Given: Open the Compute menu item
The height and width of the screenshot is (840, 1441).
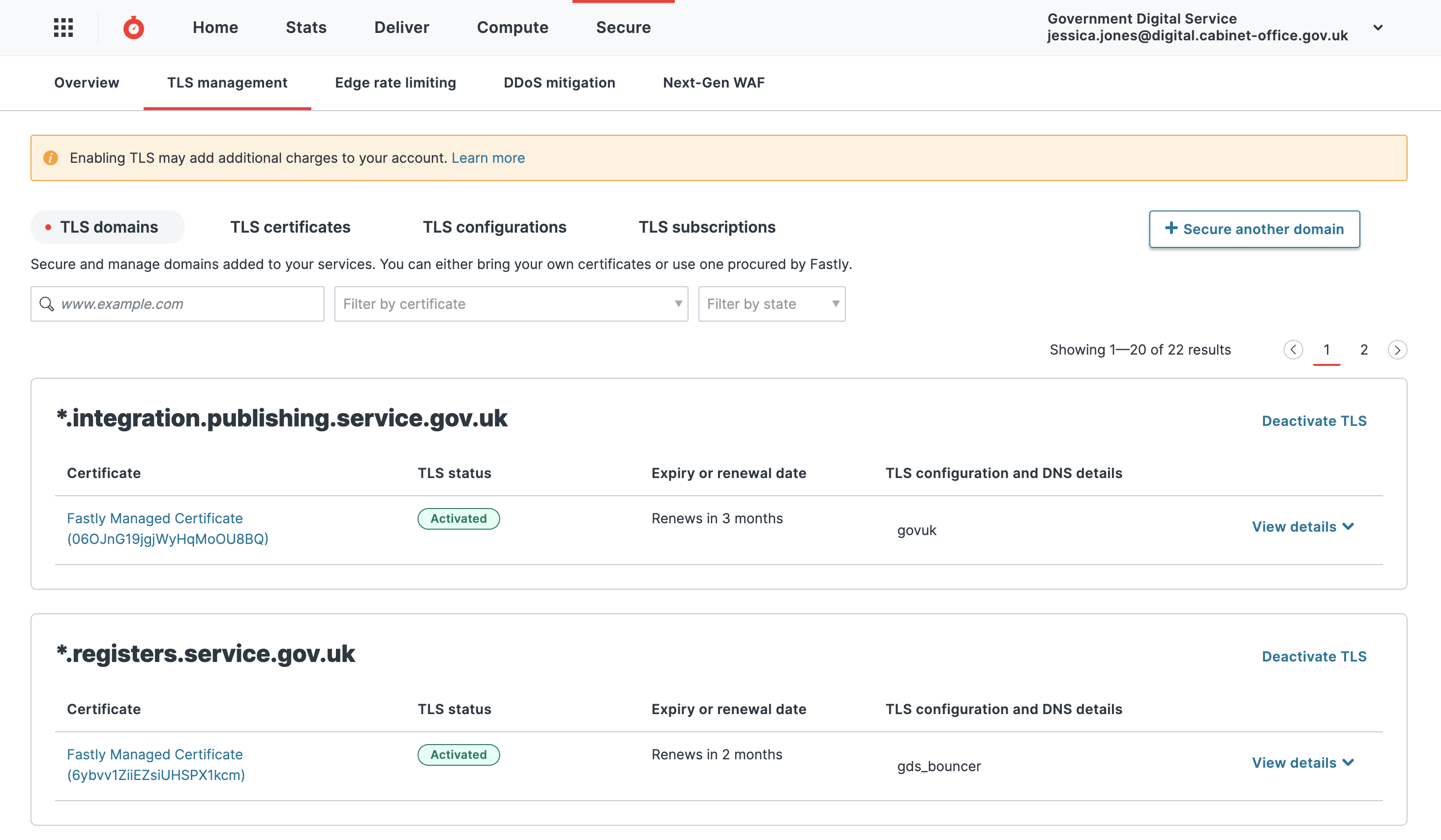Looking at the screenshot, I should 512,28.
